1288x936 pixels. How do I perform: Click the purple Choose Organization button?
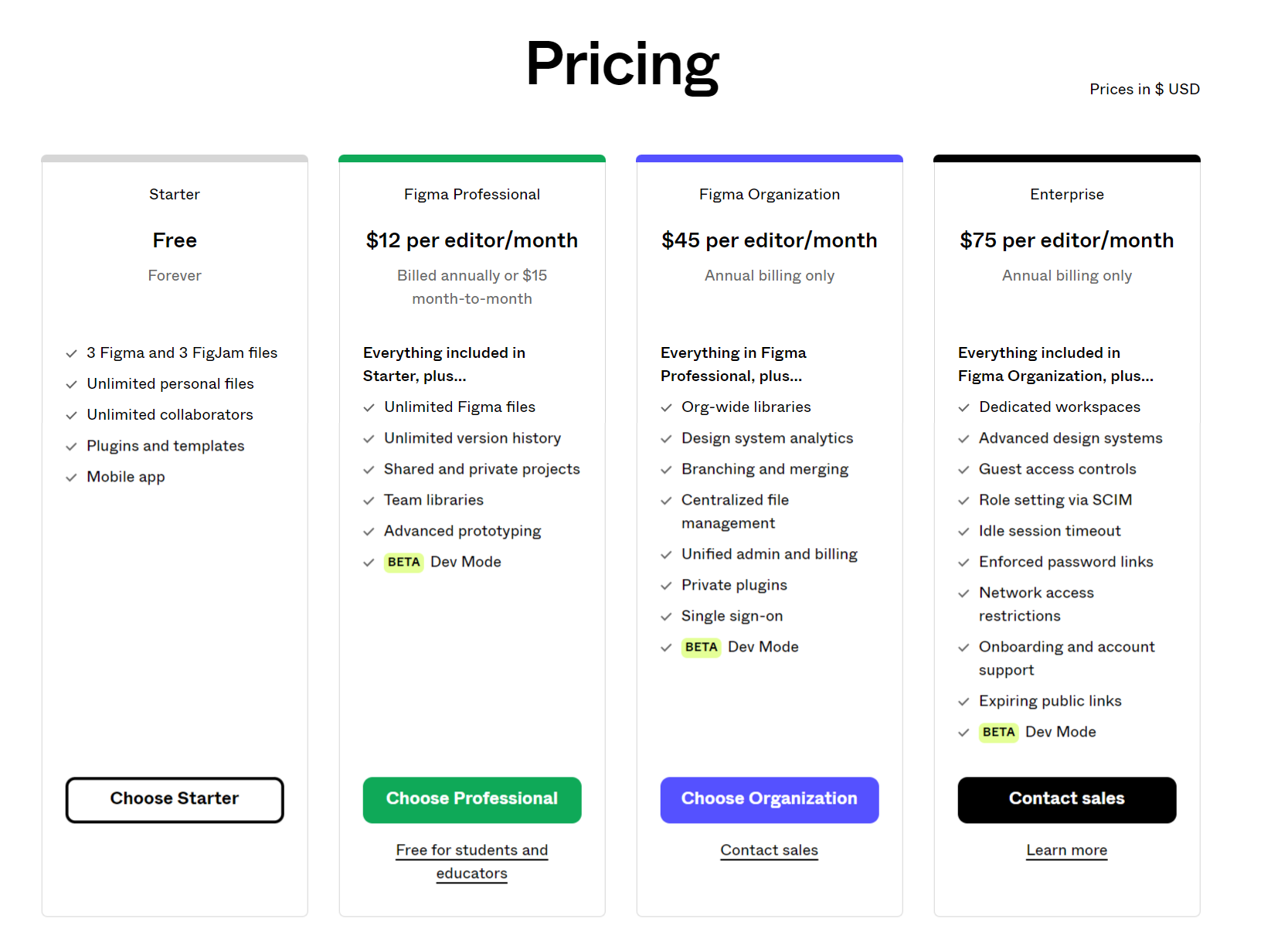click(770, 799)
